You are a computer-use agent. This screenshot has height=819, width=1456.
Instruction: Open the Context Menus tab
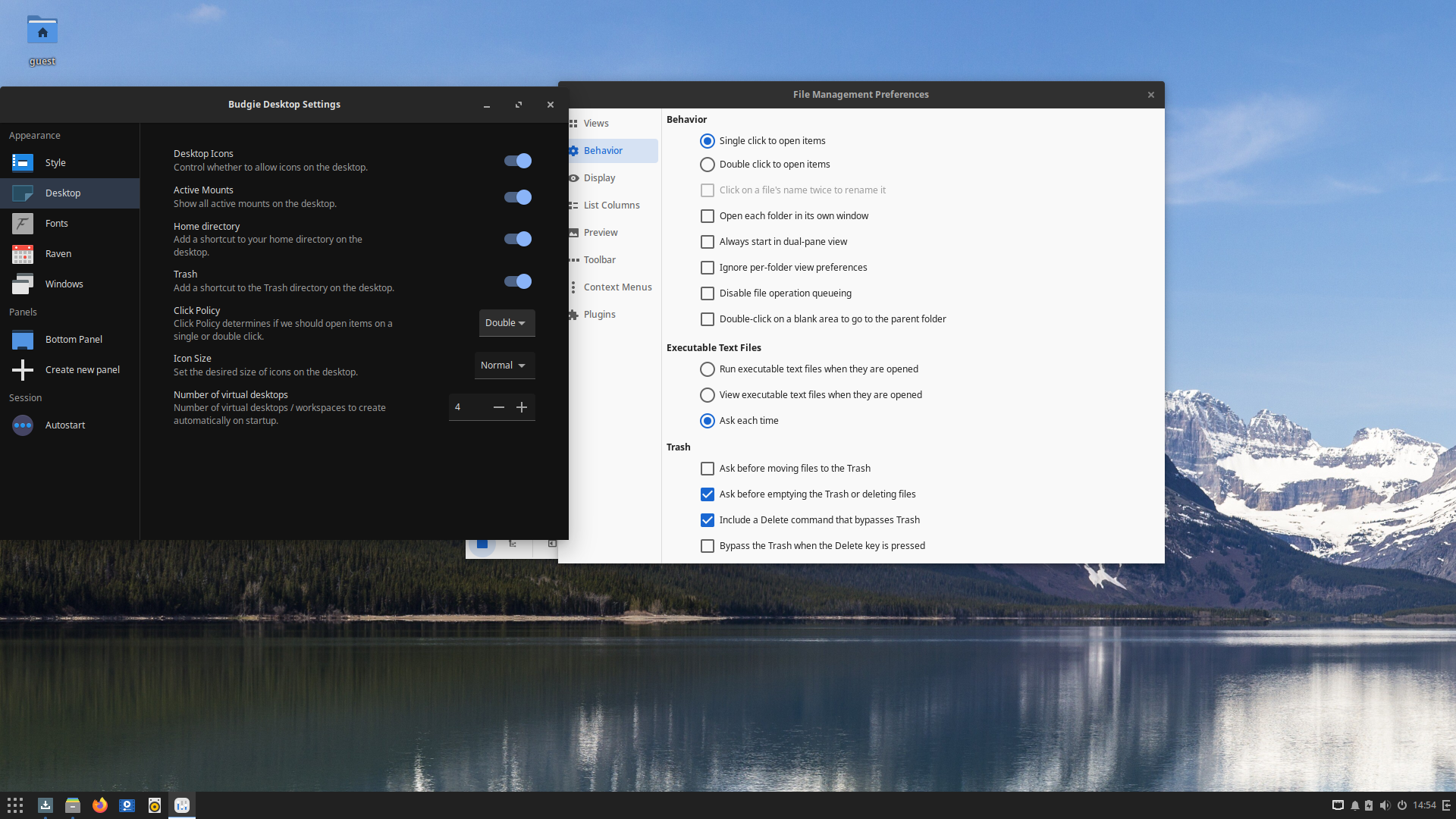click(613, 287)
